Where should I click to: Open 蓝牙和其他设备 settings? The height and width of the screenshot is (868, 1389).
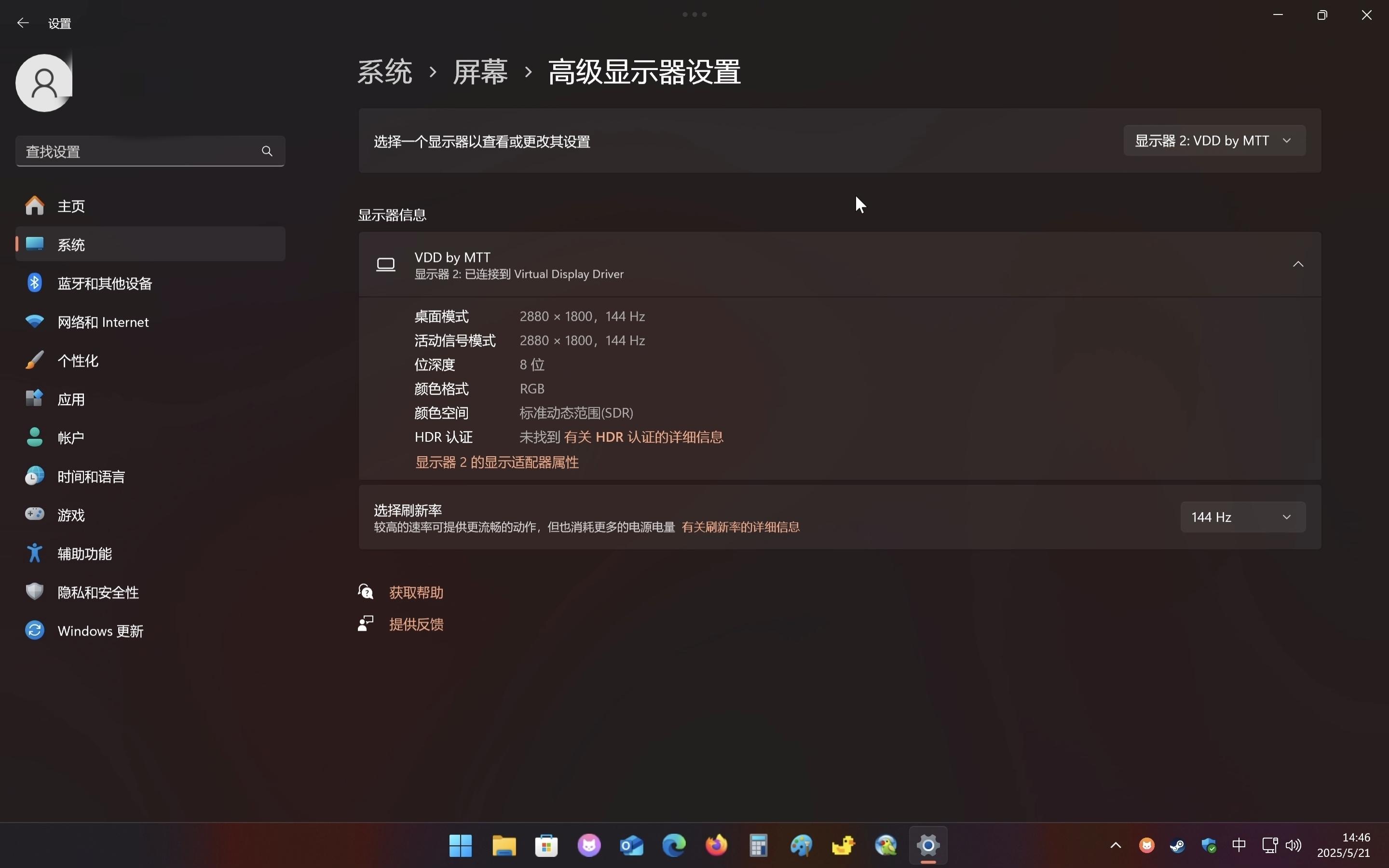pyautogui.click(x=150, y=283)
